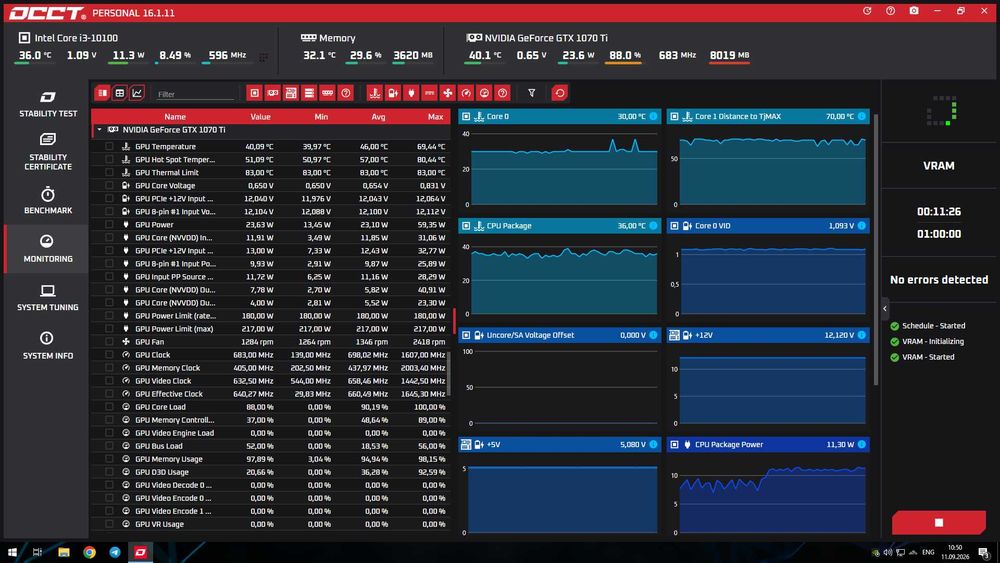Click the info dot on CPU Package Power graph
This screenshot has height=563, width=1000.
click(862, 444)
